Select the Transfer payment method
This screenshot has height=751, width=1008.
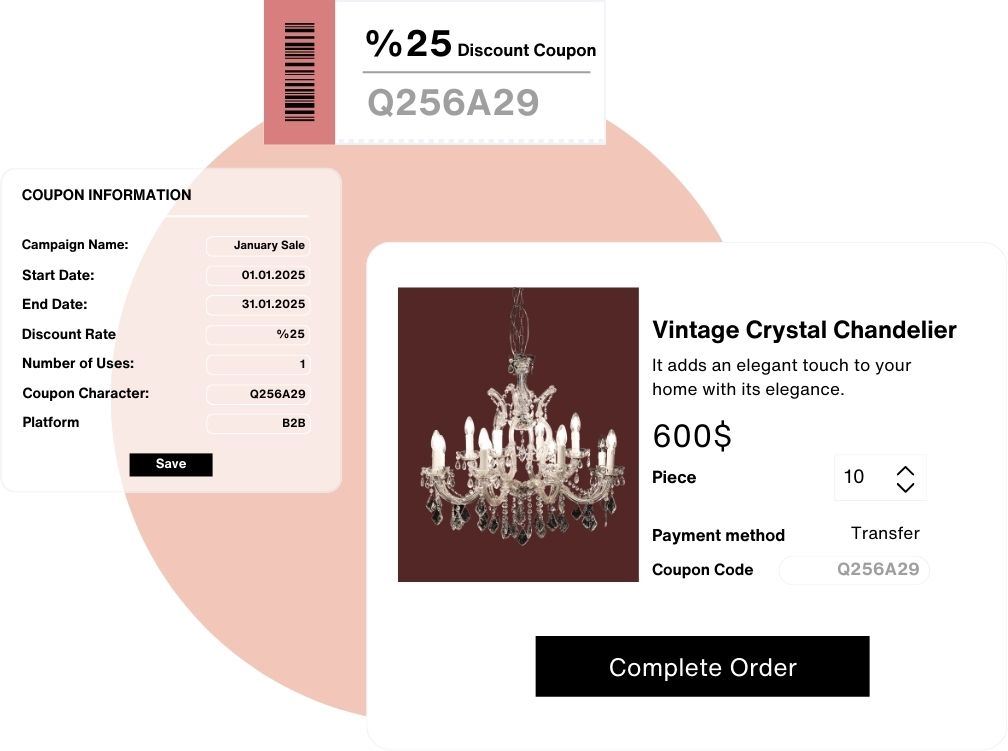click(x=885, y=534)
